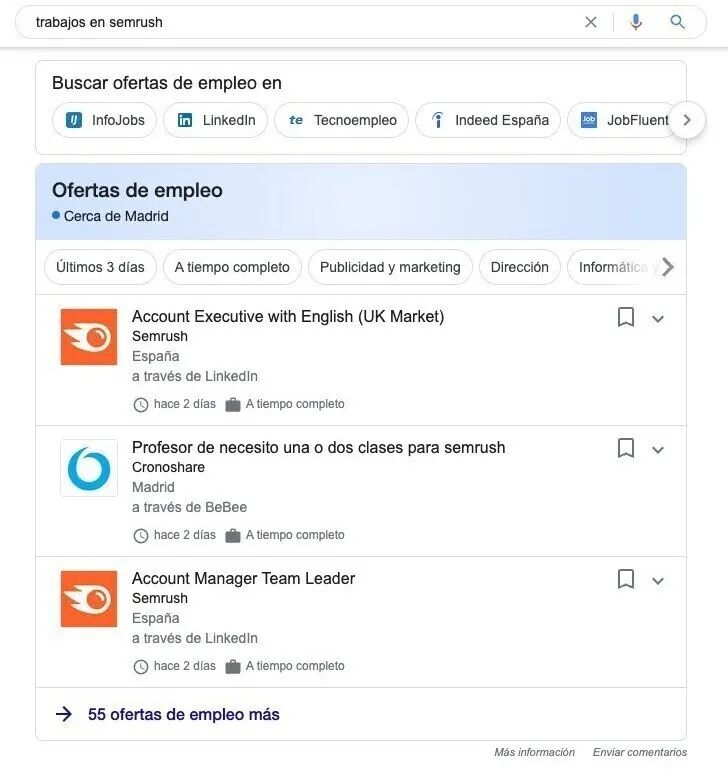The width and height of the screenshot is (728, 782).
Task: Start voice search with the microphone icon
Action: pyautogui.click(x=636, y=22)
